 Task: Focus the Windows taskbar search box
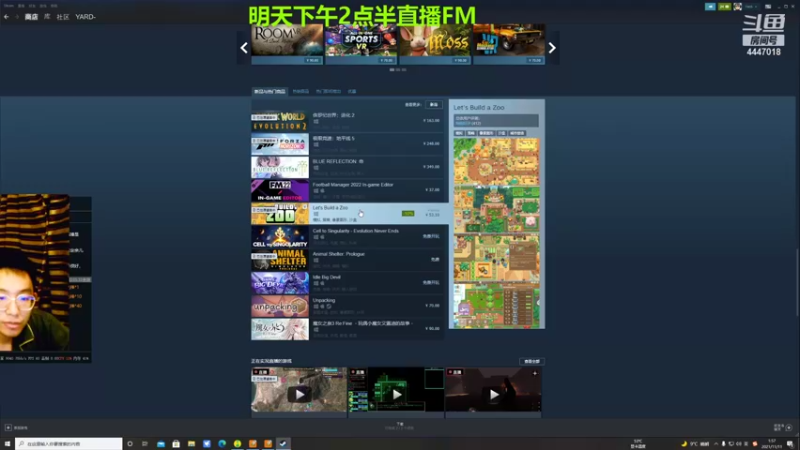click(69, 444)
